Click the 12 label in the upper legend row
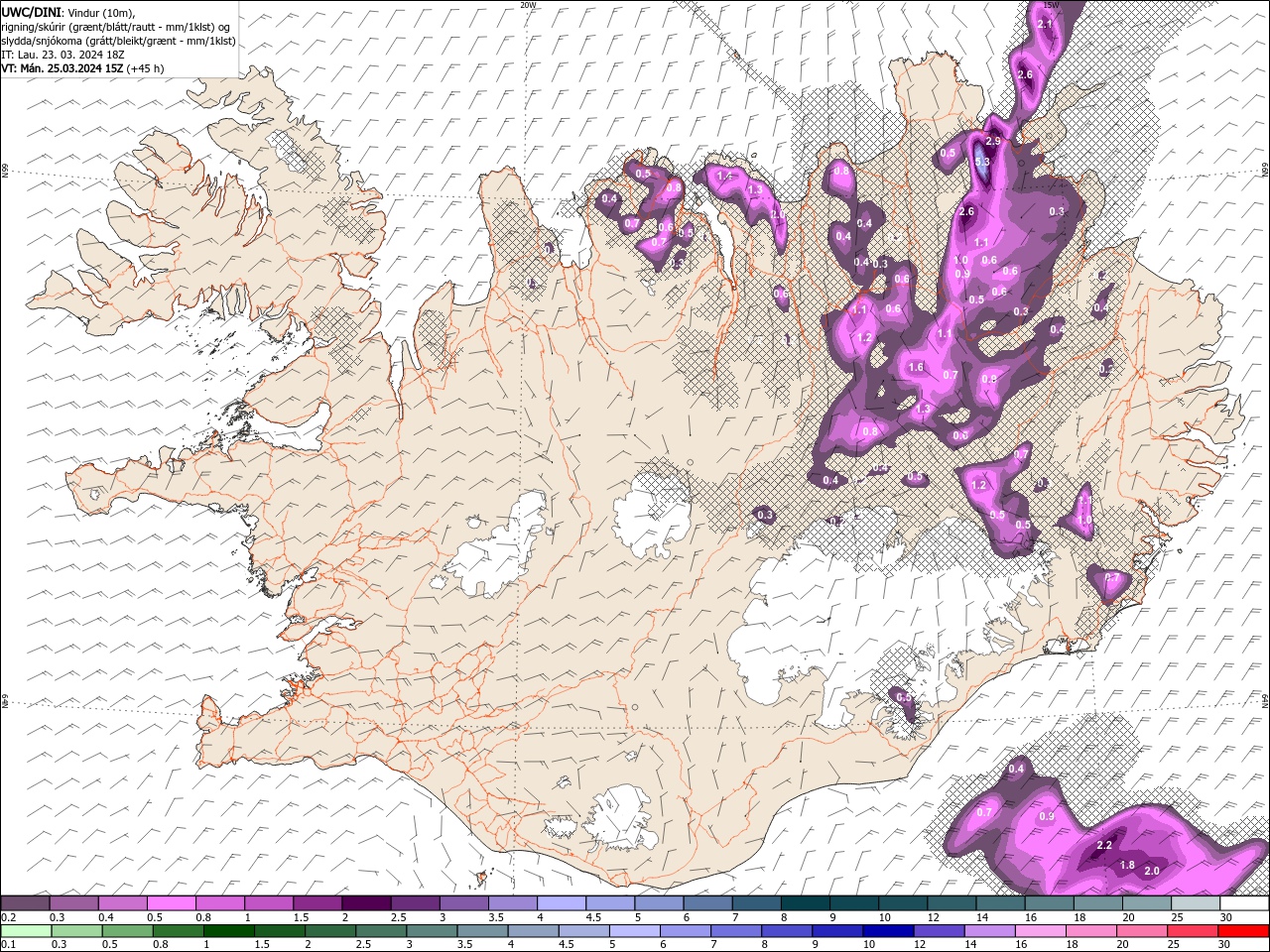Viewport: 1270px width, 952px height. [x=933, y=917]
